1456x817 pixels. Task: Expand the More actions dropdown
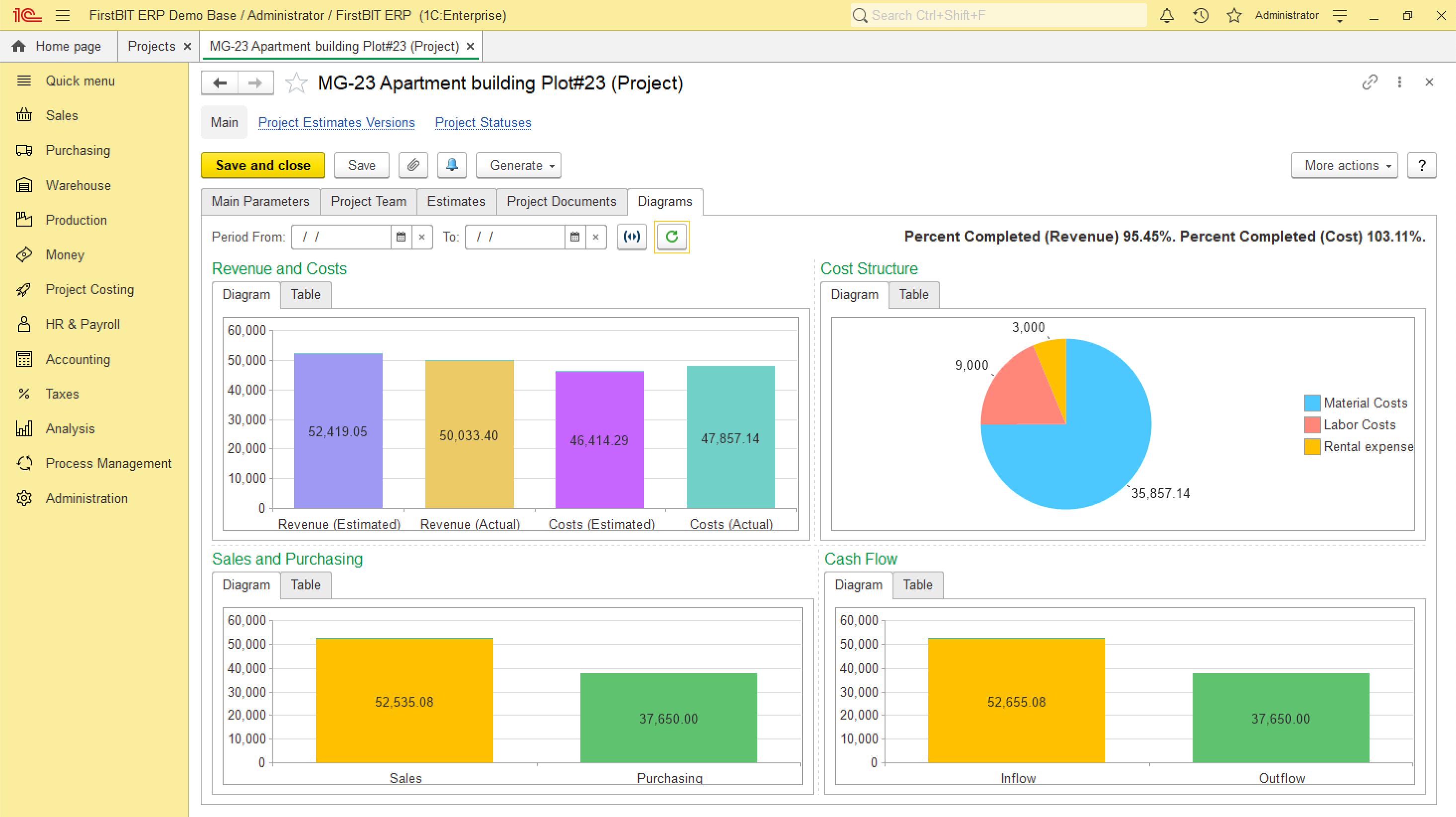coord(1344,165)
